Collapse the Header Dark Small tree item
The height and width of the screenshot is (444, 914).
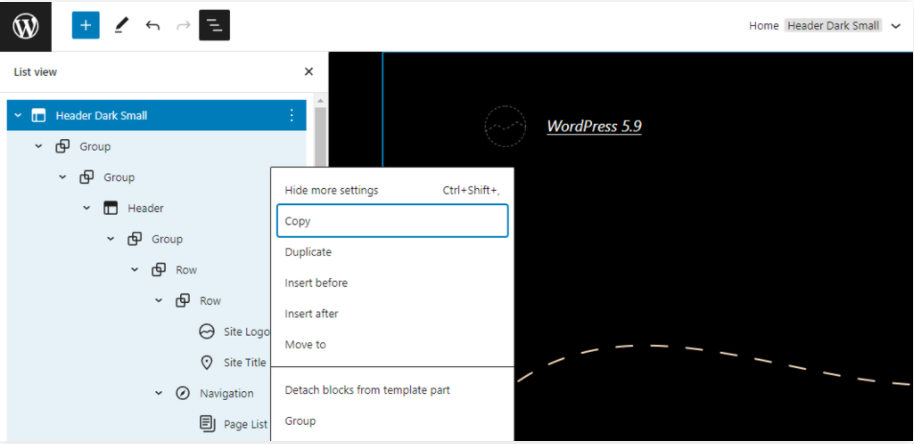pos(18,115)
